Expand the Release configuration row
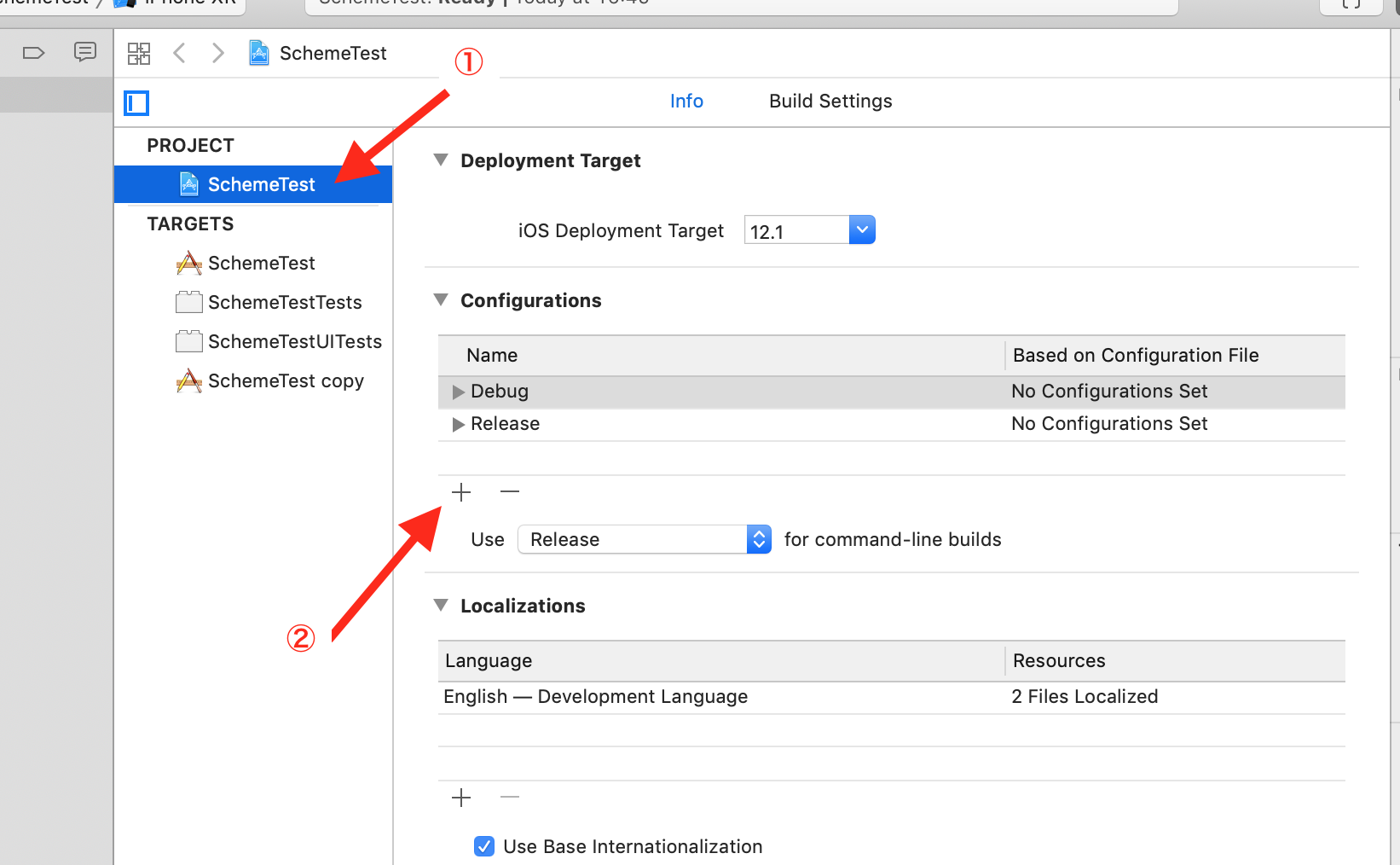The image size is (1400, 865). point(459,424)
